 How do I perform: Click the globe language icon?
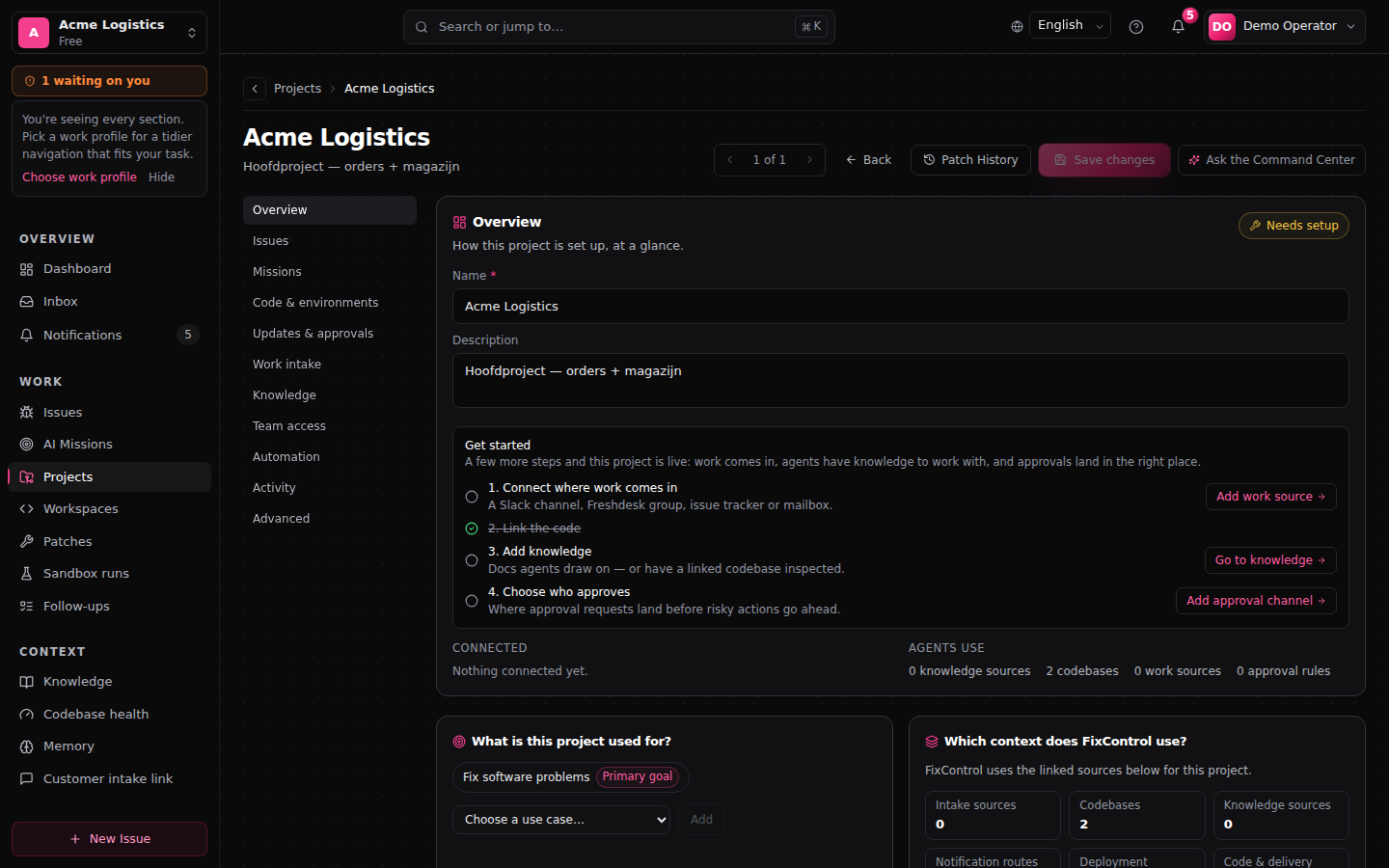1017,27
